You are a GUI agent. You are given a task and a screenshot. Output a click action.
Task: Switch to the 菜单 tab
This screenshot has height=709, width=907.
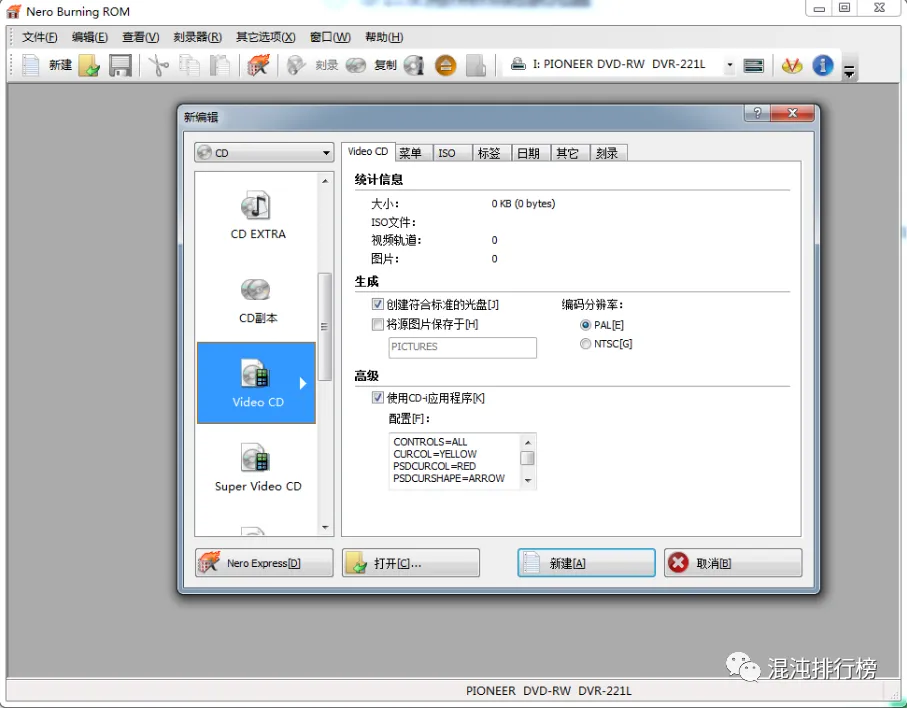(x=413, y=153)
